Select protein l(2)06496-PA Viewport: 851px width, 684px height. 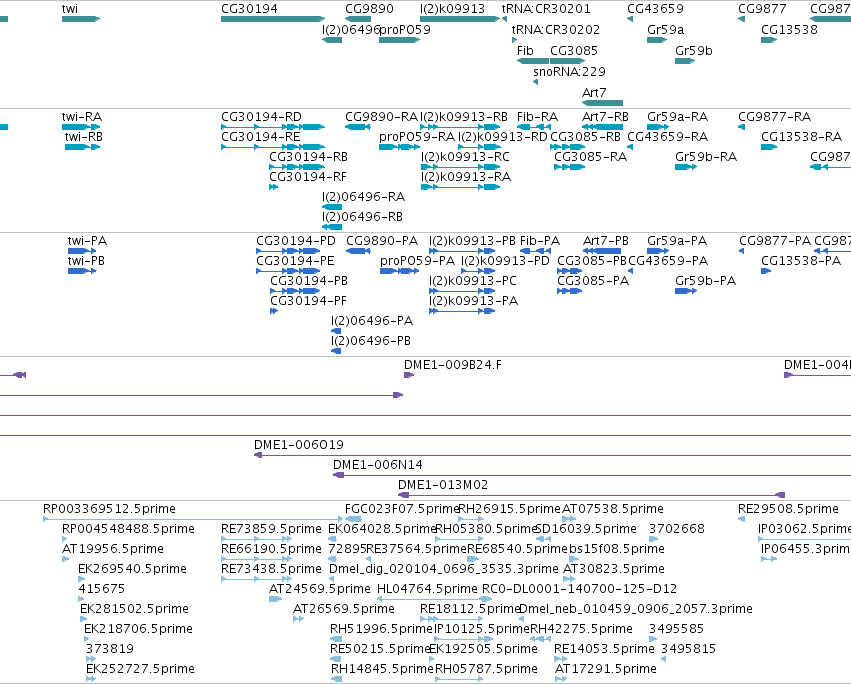336,331
